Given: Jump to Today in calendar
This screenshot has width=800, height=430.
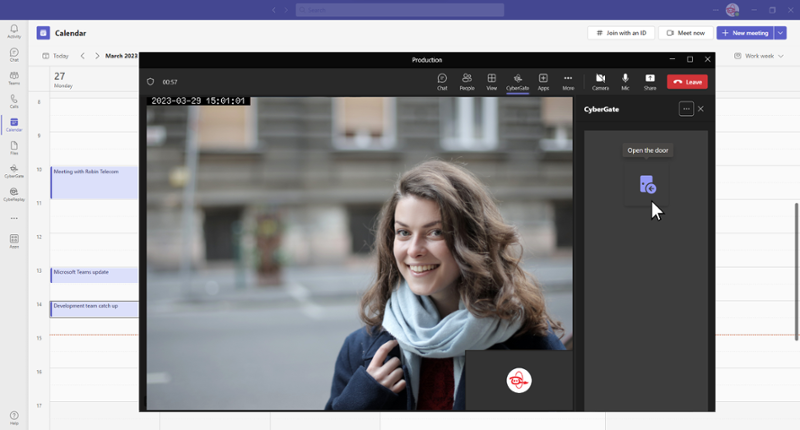Looking at the screenshot, I should click(x=55, y=56).
